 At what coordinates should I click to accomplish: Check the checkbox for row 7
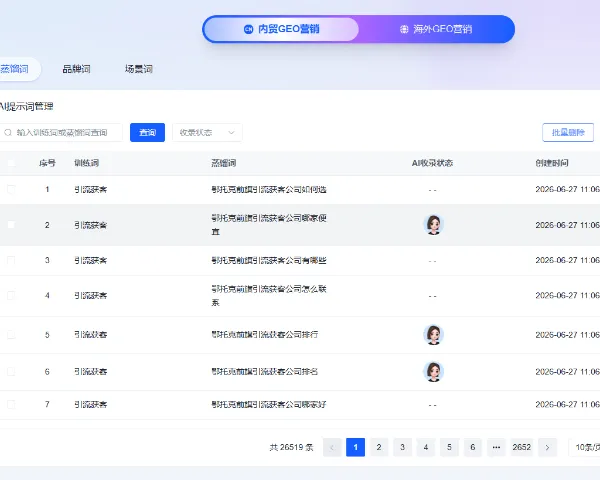pyautogui.click(x=11, y=405)
